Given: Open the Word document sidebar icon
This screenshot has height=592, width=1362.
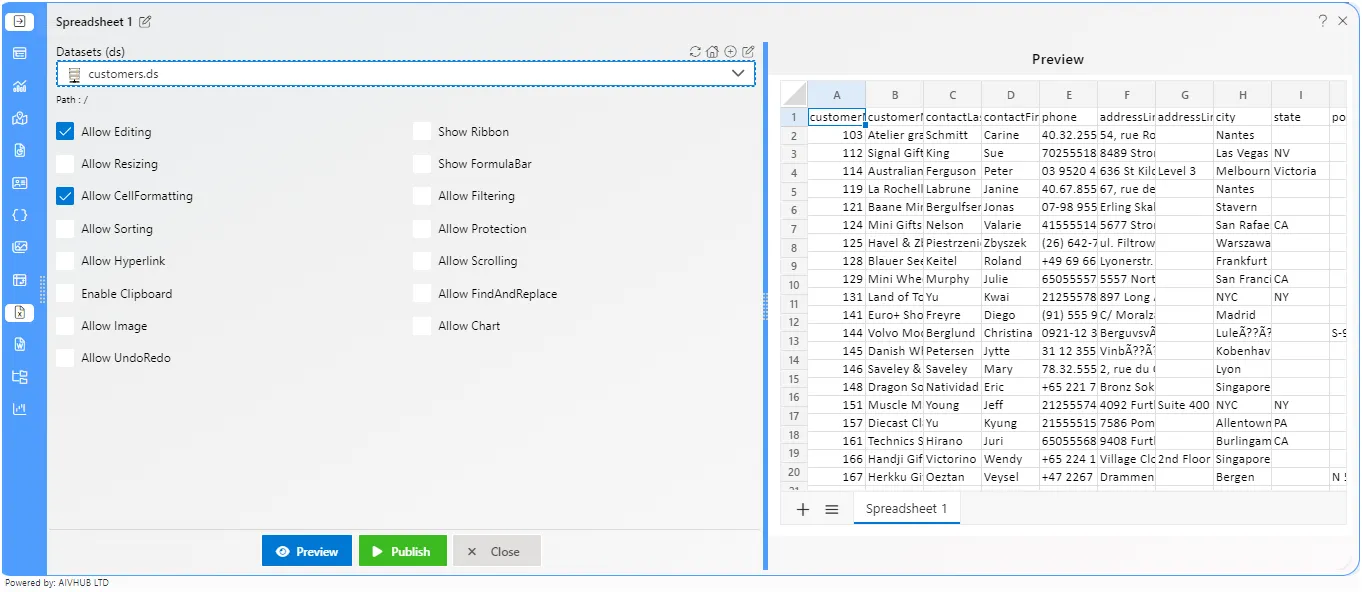Looking at the screenshot, I should [19, 345].
